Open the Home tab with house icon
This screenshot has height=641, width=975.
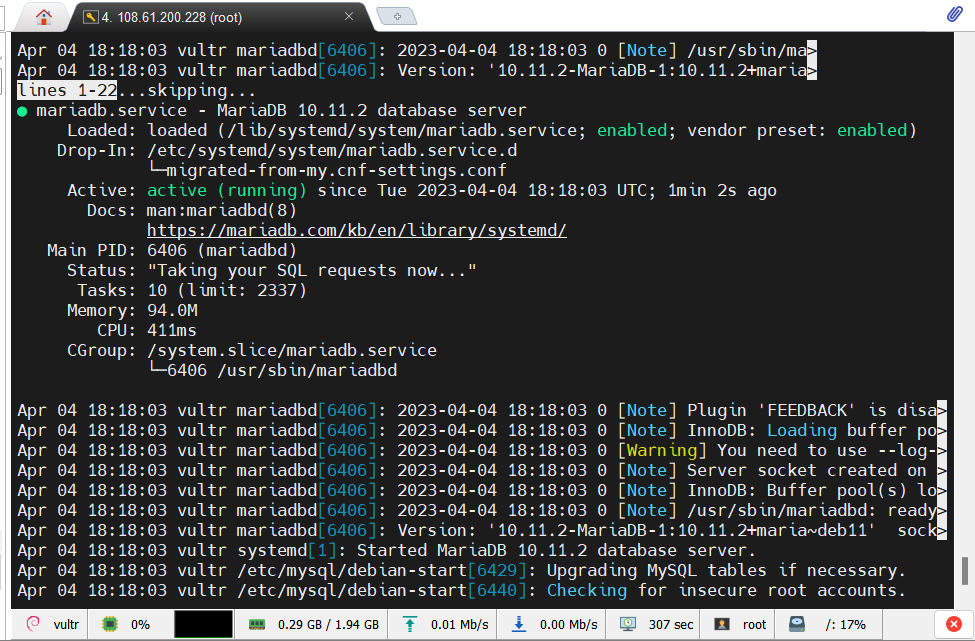coord(43,17)
